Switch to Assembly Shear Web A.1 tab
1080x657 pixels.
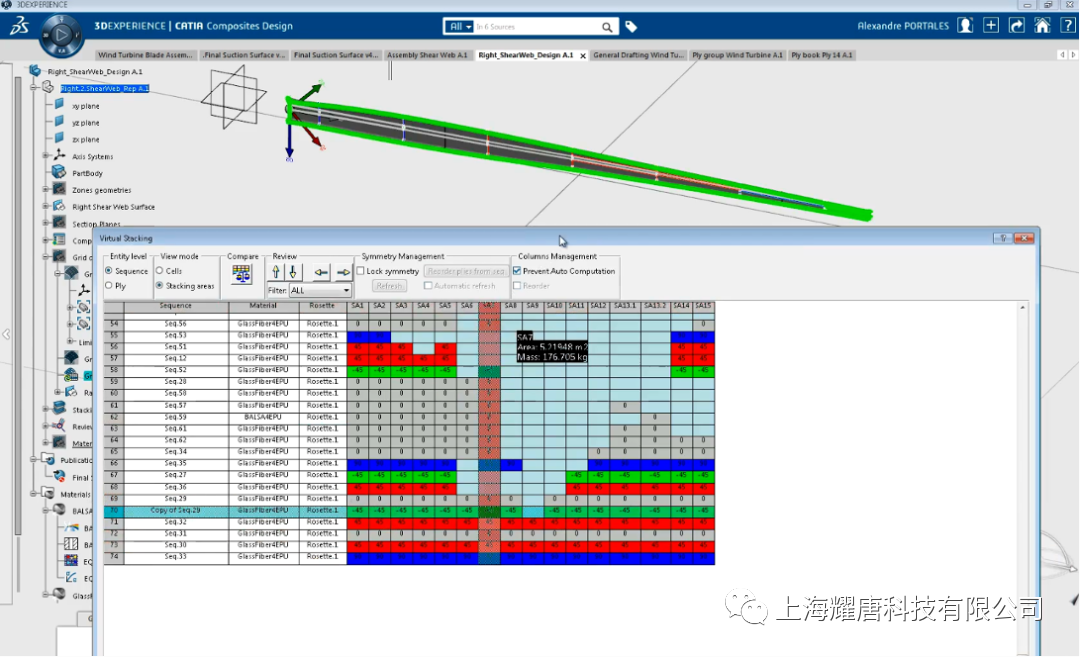pos(427,55)
